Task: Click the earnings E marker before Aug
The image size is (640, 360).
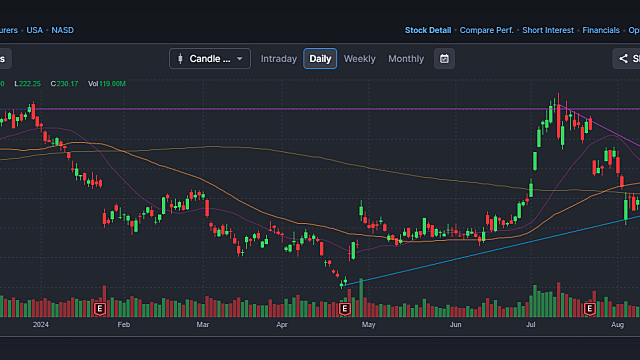Action: click(x=589, y=309)
